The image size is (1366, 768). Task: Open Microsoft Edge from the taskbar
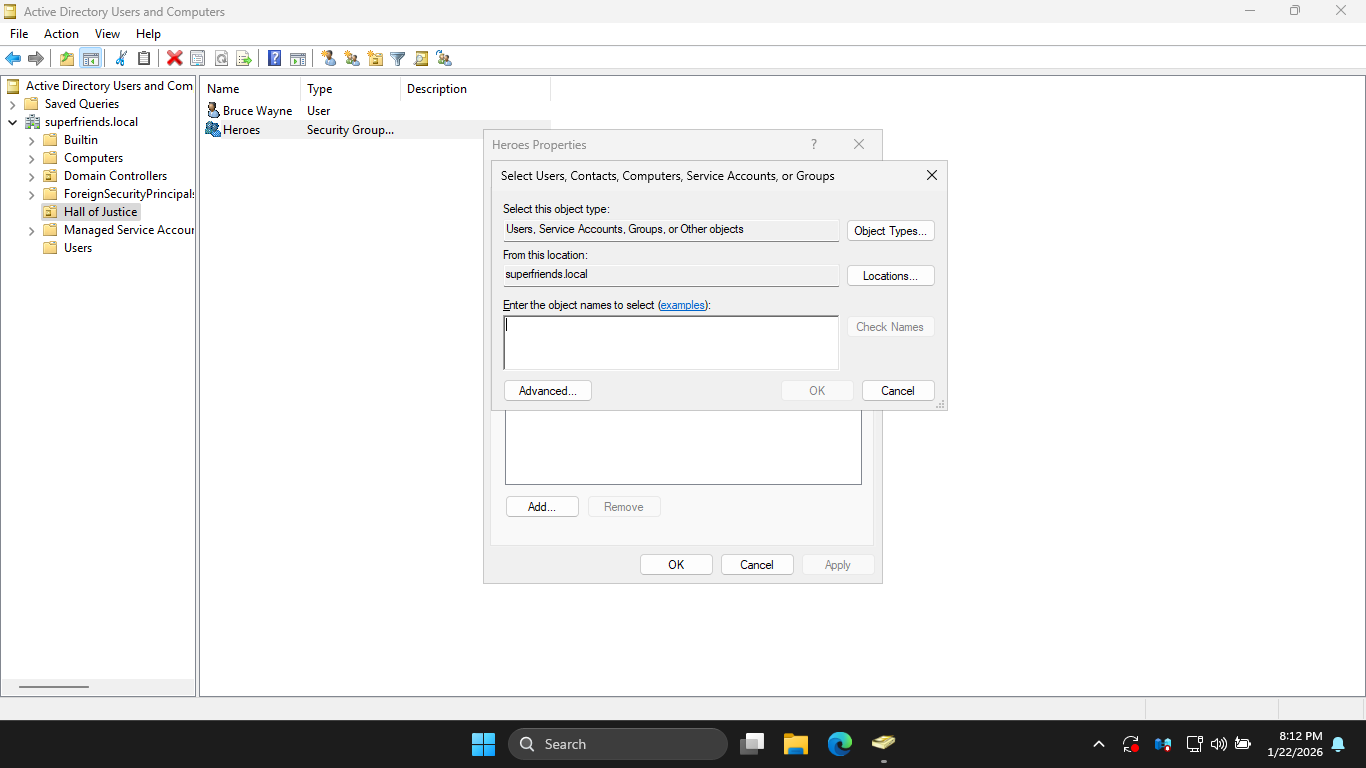pos(839,744)
